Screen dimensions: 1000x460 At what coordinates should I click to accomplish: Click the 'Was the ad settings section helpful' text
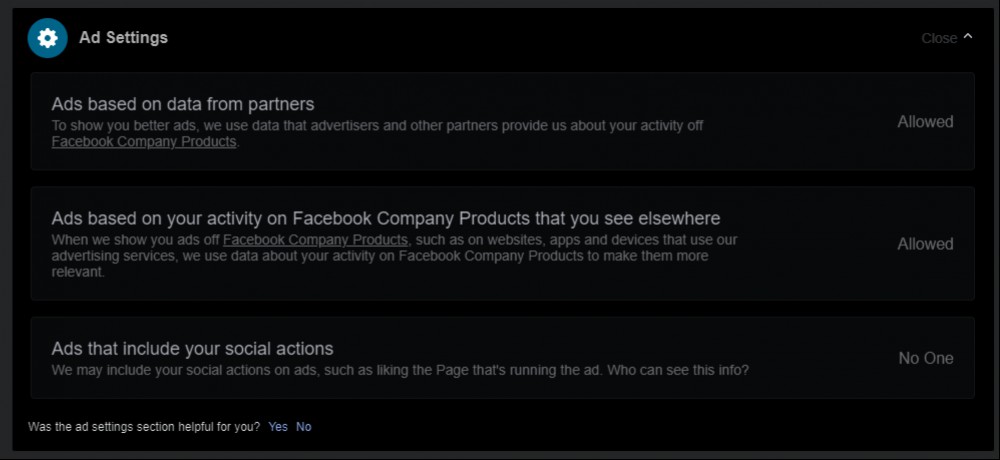(144, 427)
